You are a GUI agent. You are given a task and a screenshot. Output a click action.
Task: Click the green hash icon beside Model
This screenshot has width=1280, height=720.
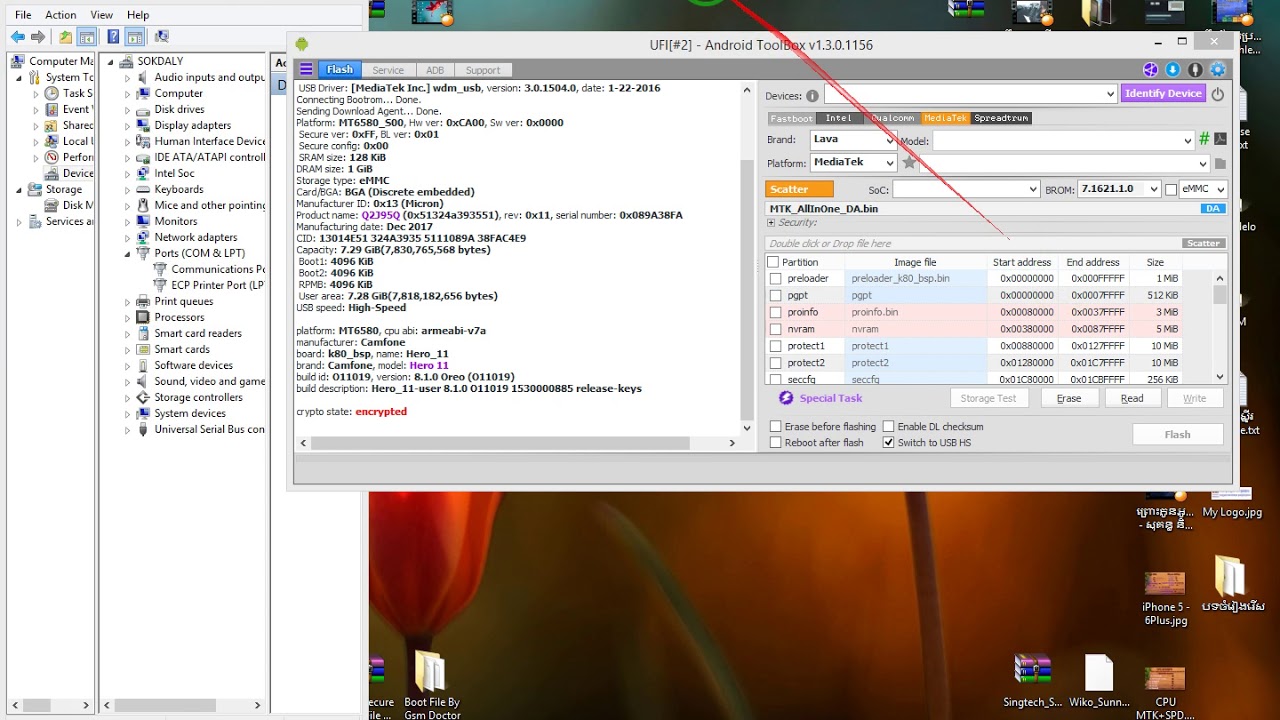pos(1205,140)
